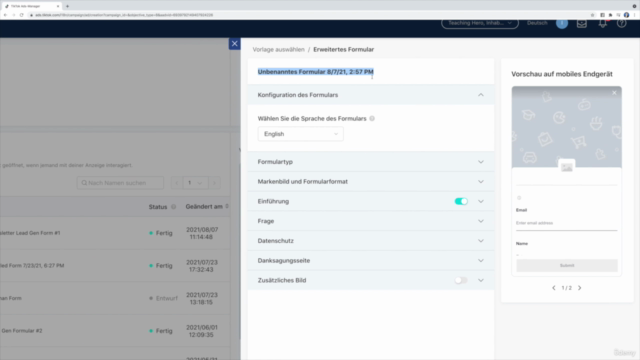This screenshot has height=360, width=640.
Task: Open the inbox messages icon in header
Action: tap(582, 23)
